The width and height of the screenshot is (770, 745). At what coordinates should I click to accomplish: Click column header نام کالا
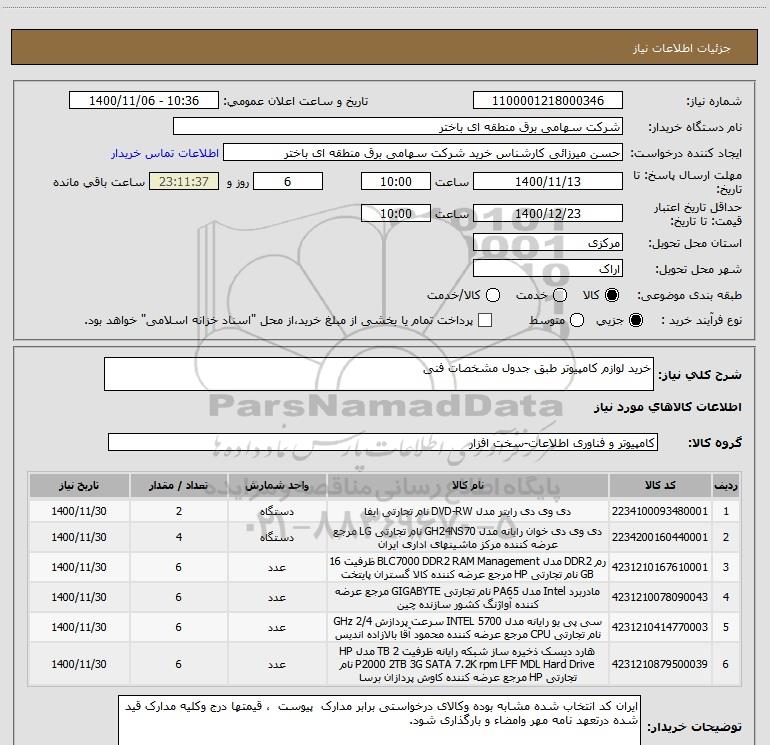[x=468, y=486]
